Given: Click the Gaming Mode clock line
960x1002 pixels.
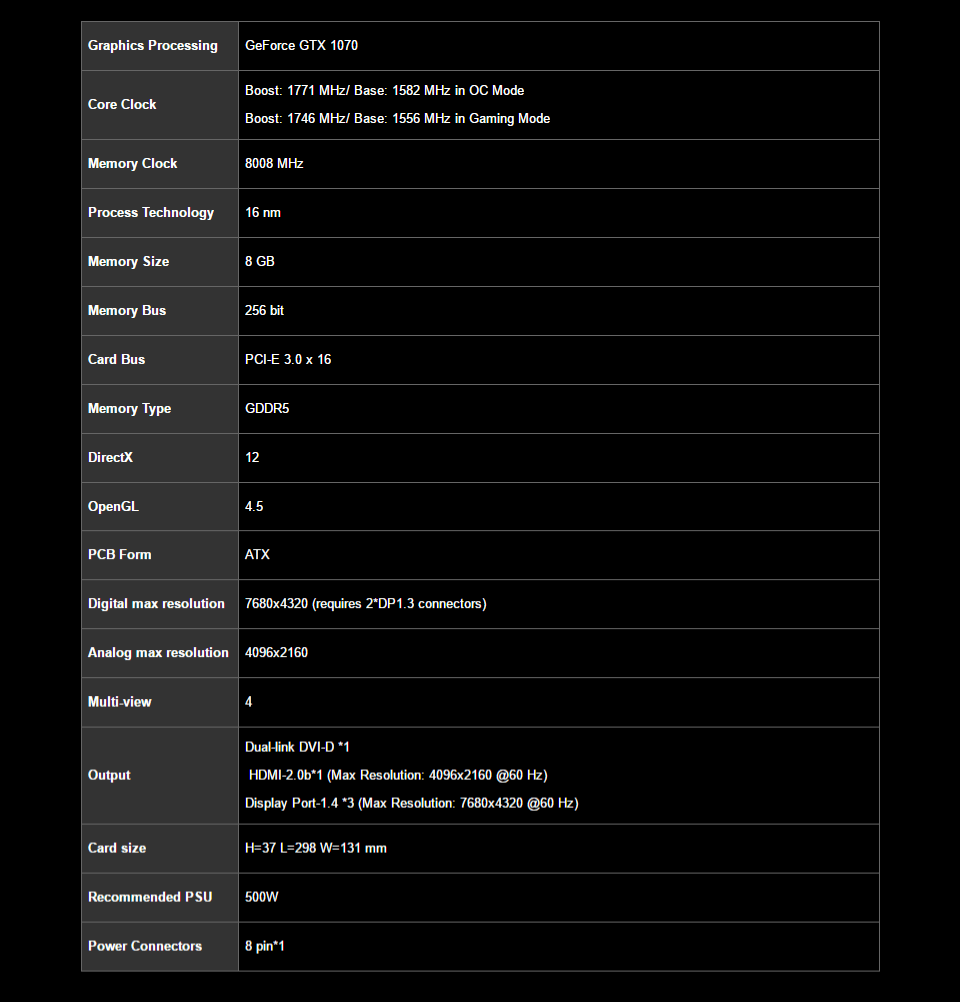Looking at the screenshot, I should point(397,119).
